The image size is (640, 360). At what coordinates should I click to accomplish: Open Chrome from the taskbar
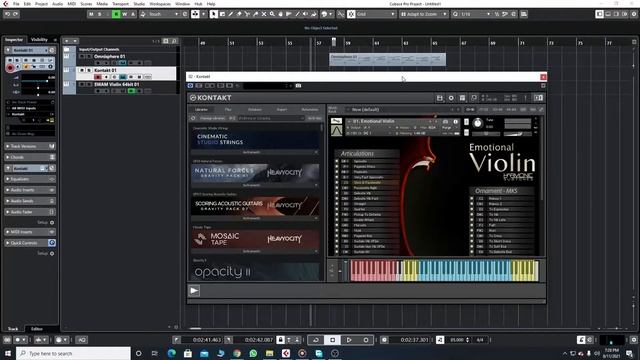click(x=237, y=353)
